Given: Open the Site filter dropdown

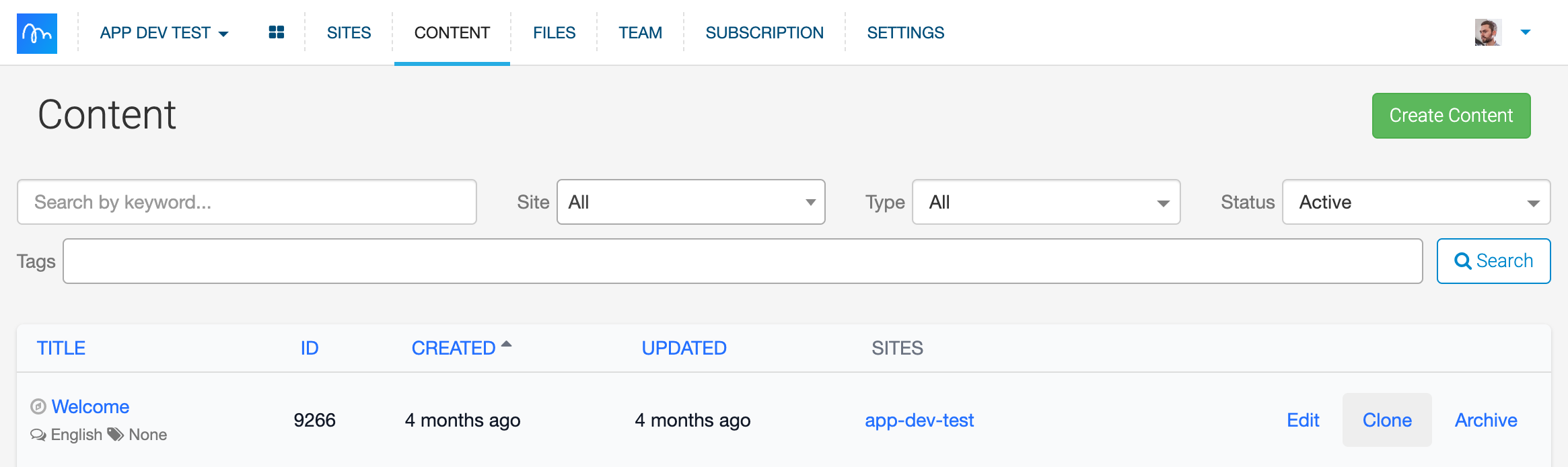Looking at the screenshot, I should tap(690, 202).
